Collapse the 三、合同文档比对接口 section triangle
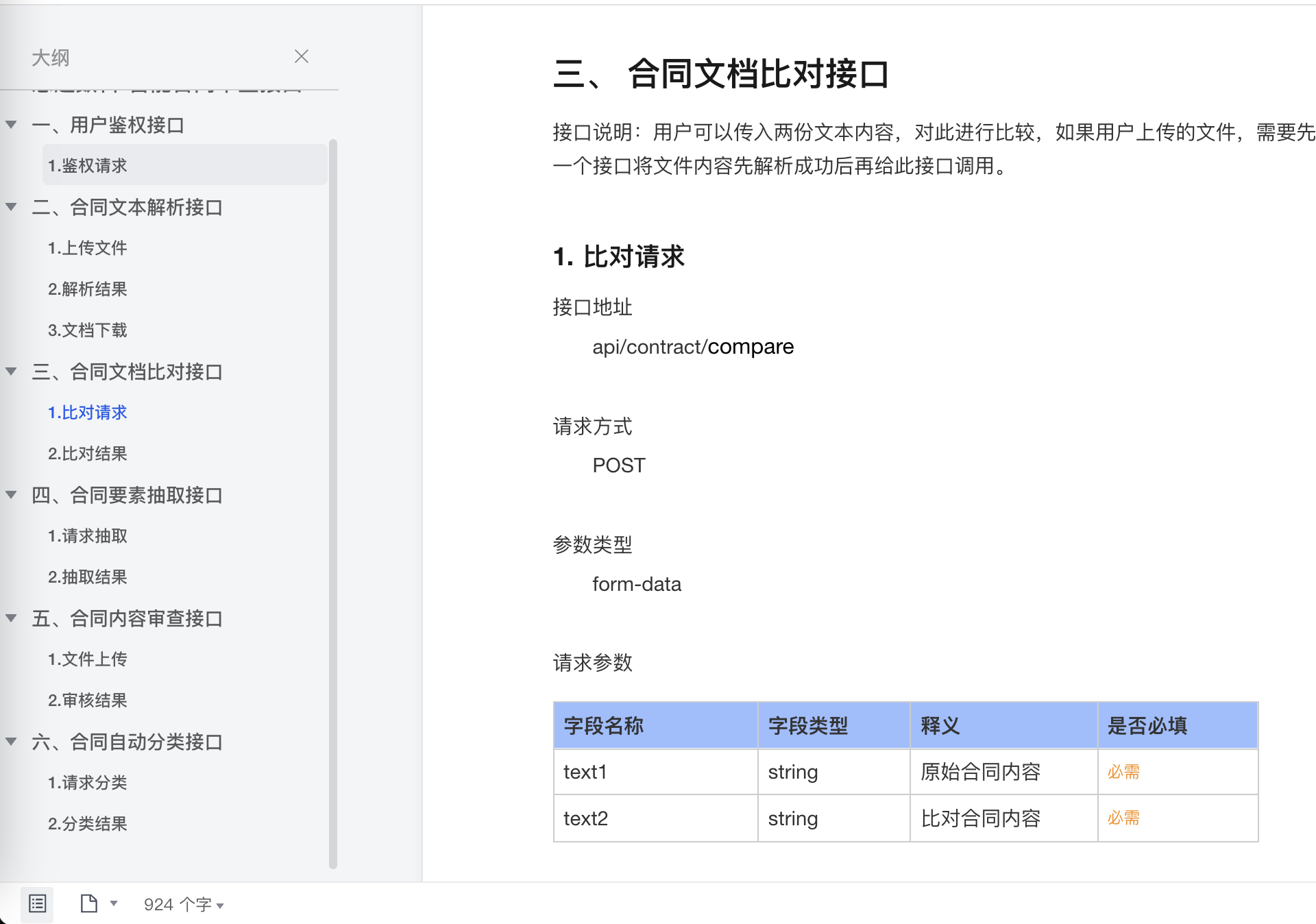The height and width of the screenshot is (924, 1316). pos(12,372)
